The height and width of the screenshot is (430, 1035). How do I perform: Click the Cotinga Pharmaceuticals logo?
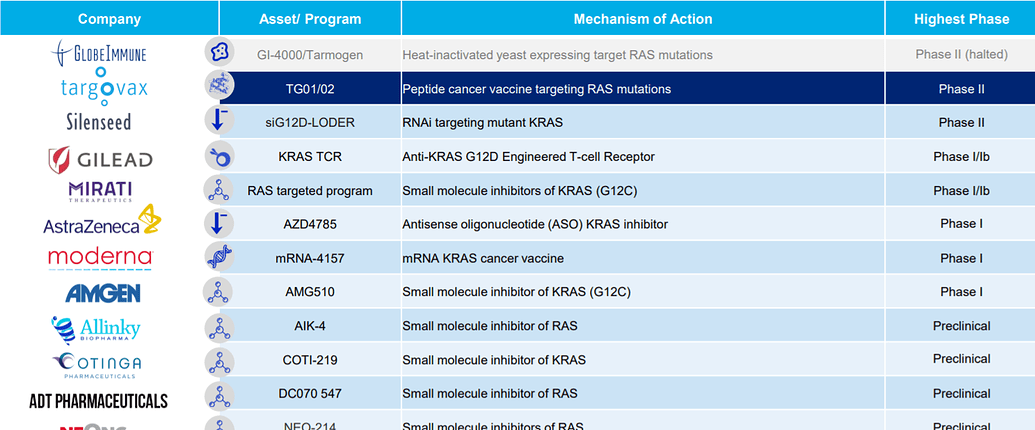[97, 365]
